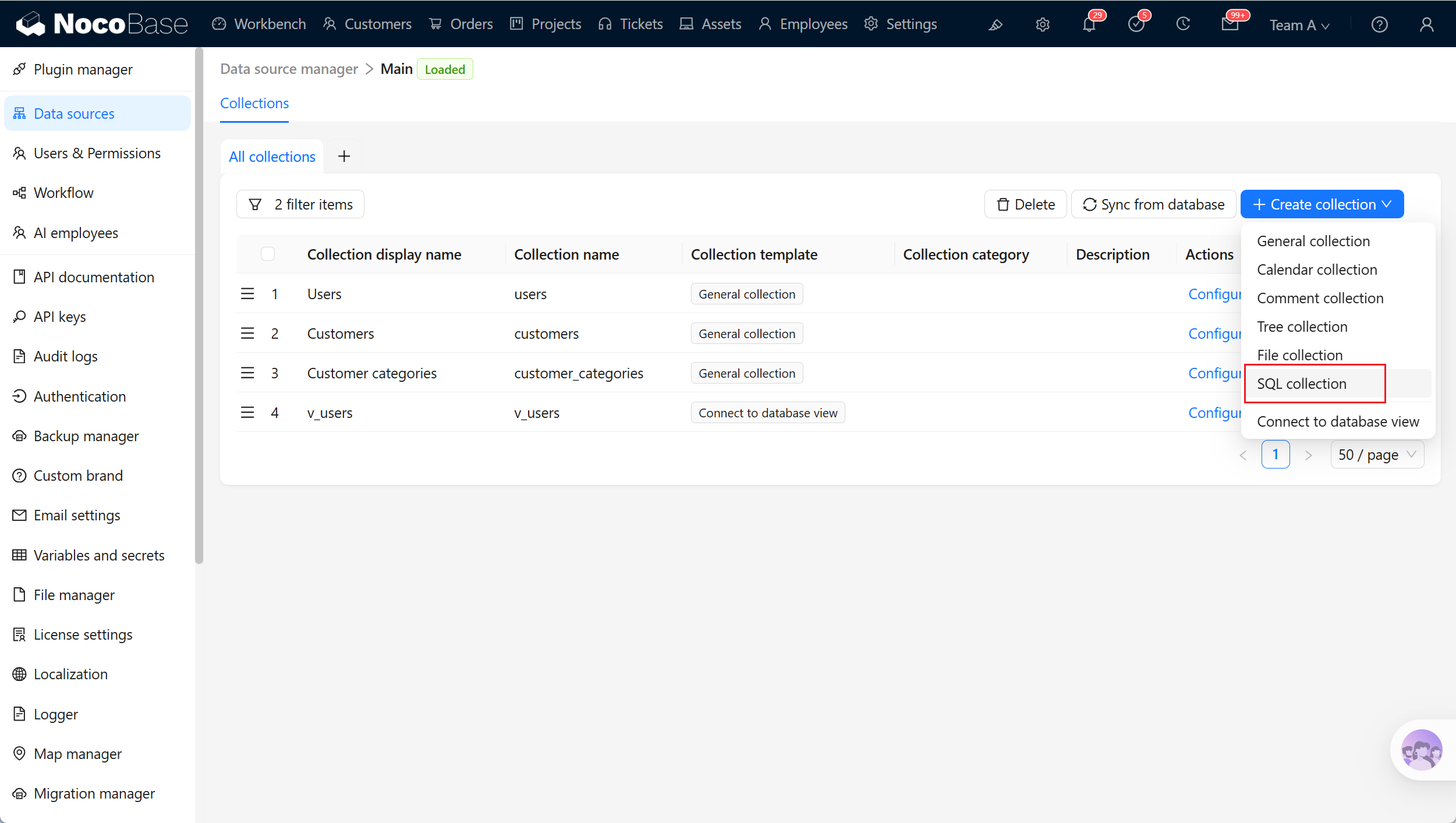Open Users & Permissions in sidebar
The height and width of the screenshot is (823, 1456).
[x=97, y=153]
